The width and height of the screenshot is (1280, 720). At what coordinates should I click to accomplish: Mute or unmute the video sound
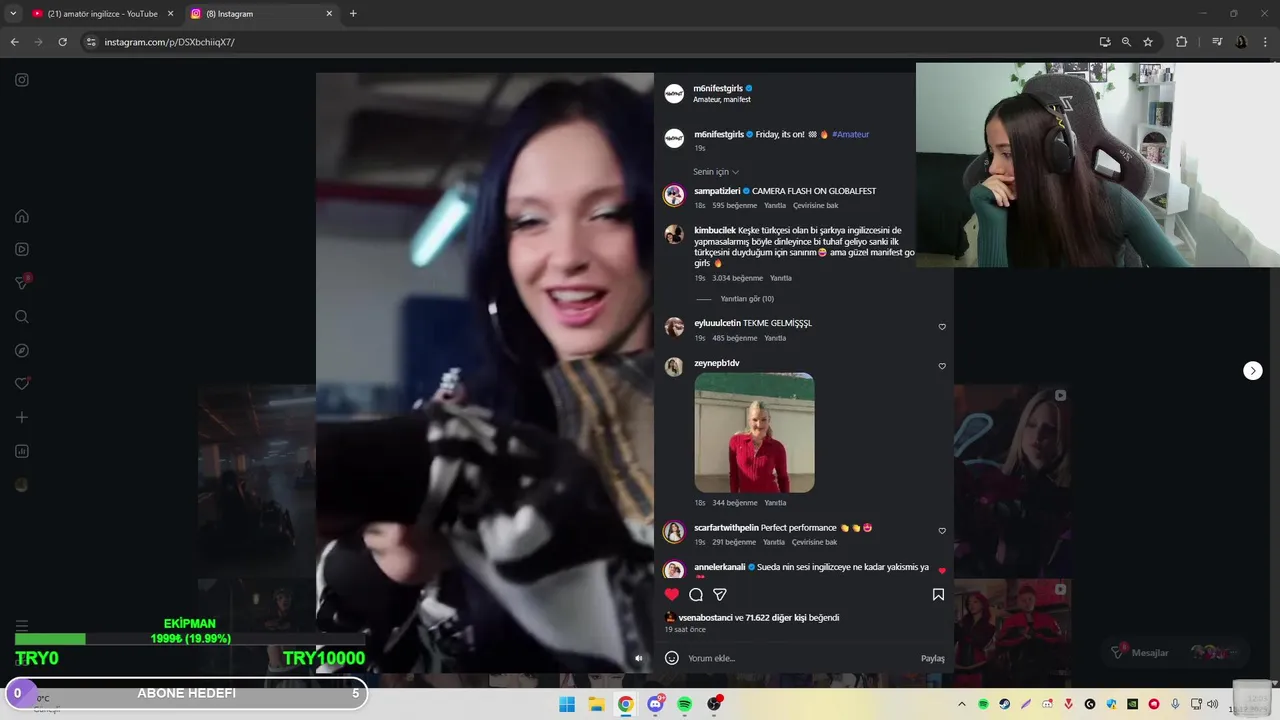(639, 658)
